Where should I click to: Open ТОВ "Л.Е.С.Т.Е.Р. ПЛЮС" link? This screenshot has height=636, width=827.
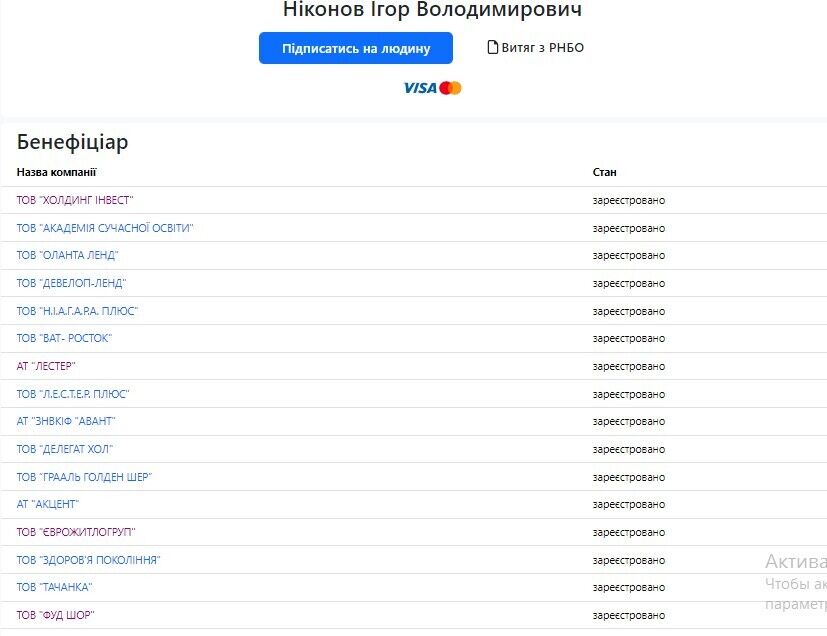point(73,394)
